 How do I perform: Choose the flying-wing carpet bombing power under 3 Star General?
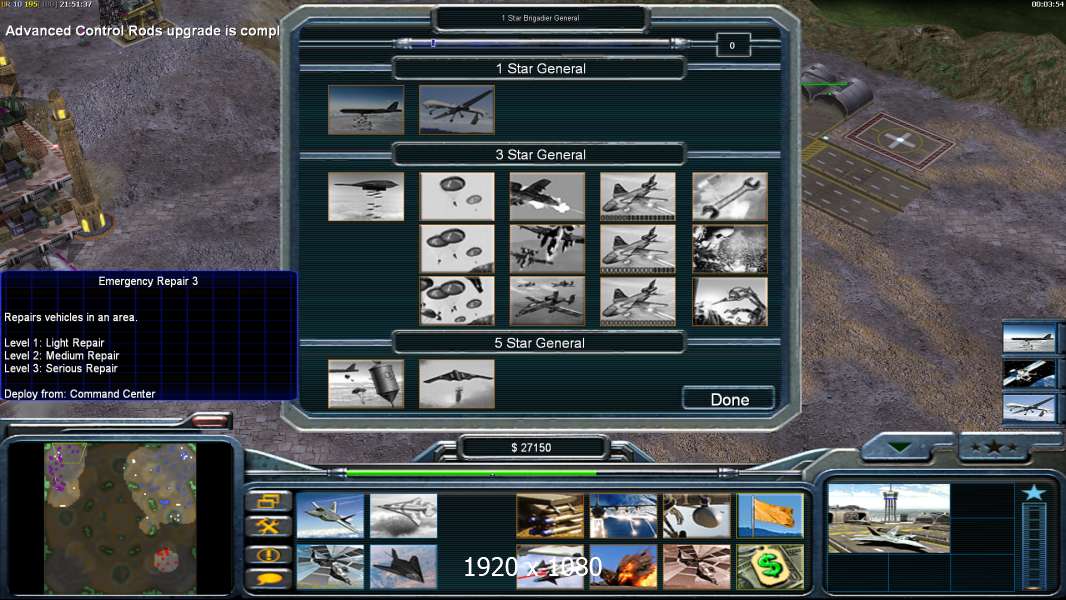366,196
